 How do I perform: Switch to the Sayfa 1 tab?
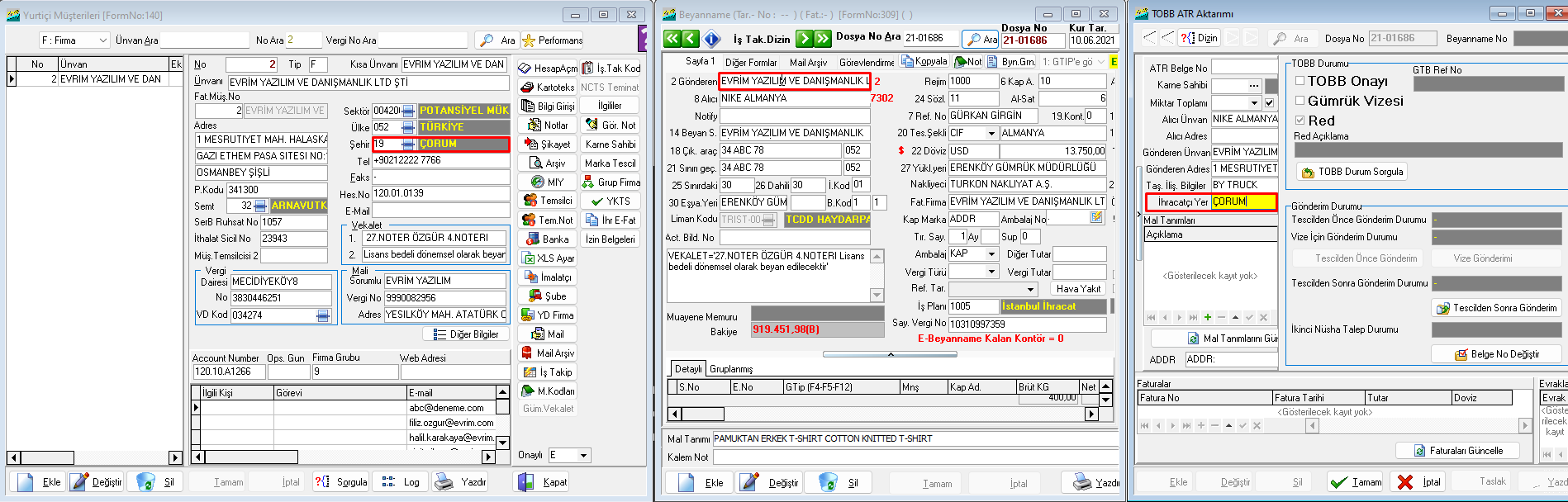click(701, 61)
